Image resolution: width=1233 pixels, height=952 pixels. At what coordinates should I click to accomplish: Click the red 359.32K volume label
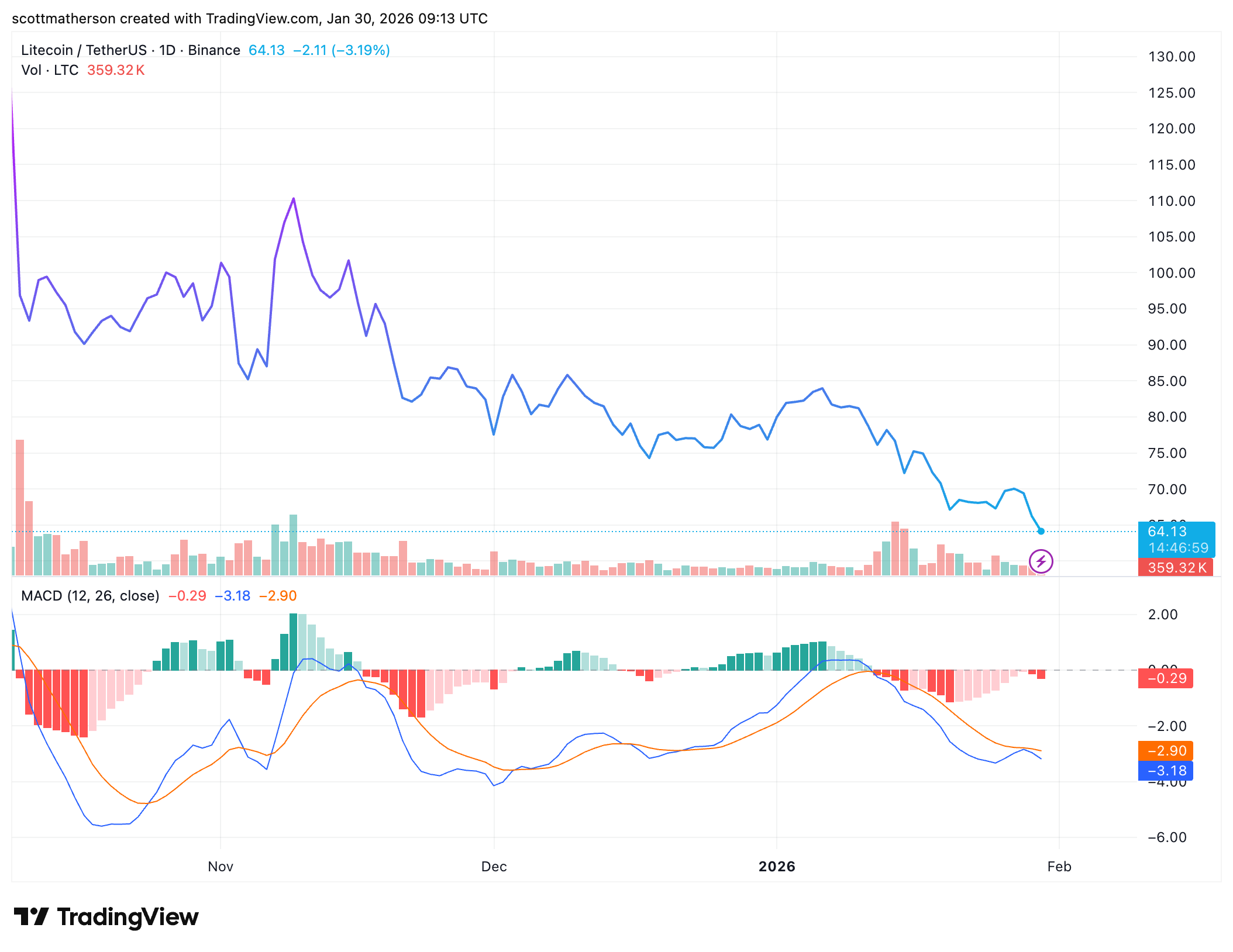click(1176, 567)
